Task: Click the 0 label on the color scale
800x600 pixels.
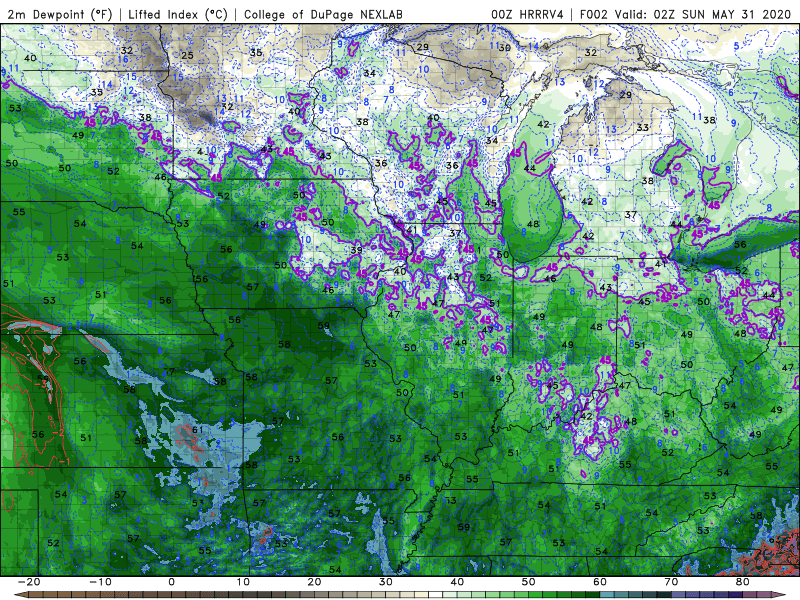Action: (171, 582)
